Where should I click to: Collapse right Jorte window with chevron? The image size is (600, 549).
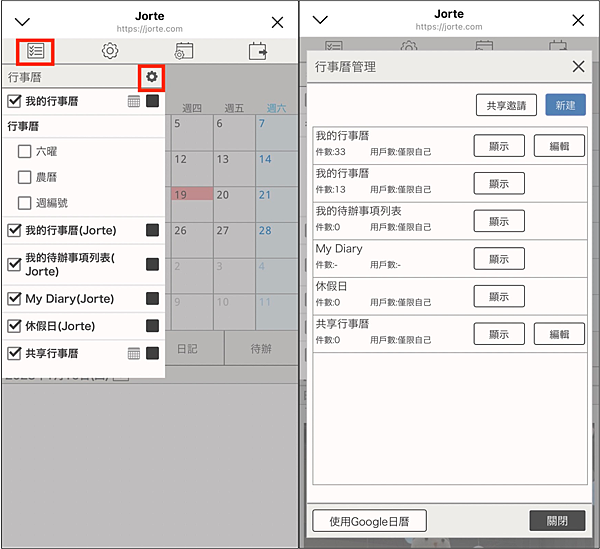[x=320, y=20]
